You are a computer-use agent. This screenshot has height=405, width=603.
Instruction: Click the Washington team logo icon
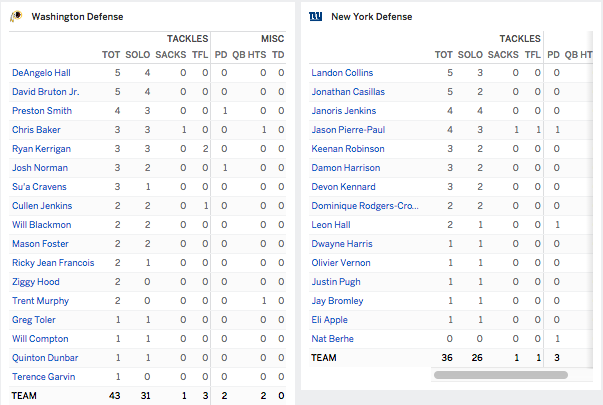click(16, 17)
